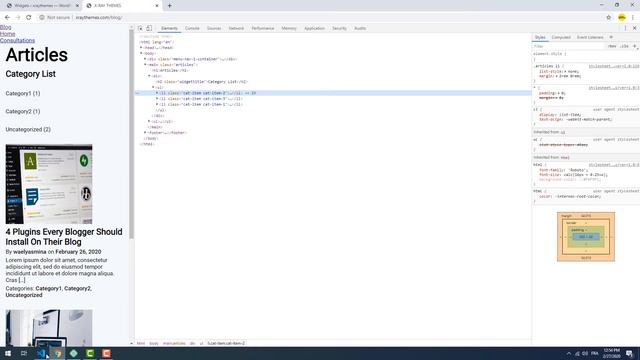Select the h2 widgettitle Category List node
The height and width of the screenshot is (360, 640).
(202, 82)
